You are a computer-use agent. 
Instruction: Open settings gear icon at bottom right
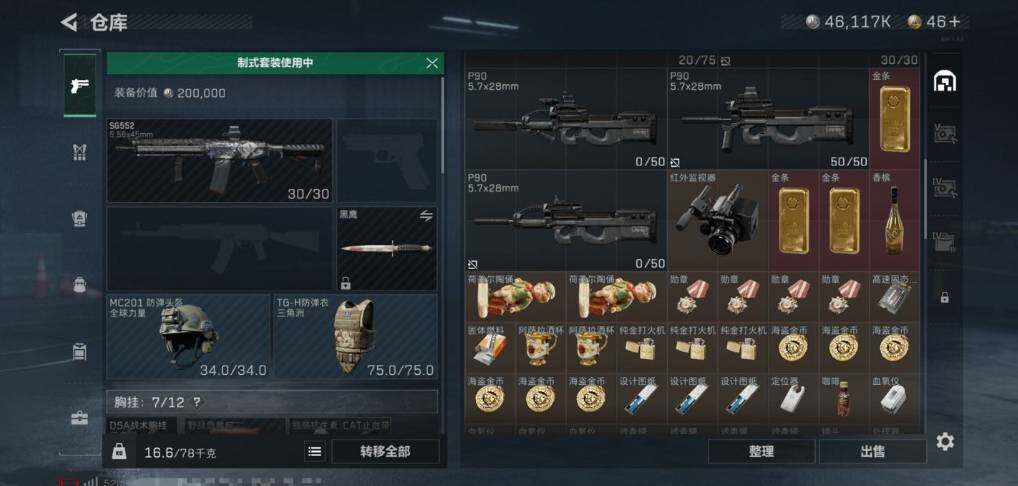coord(945,442)
